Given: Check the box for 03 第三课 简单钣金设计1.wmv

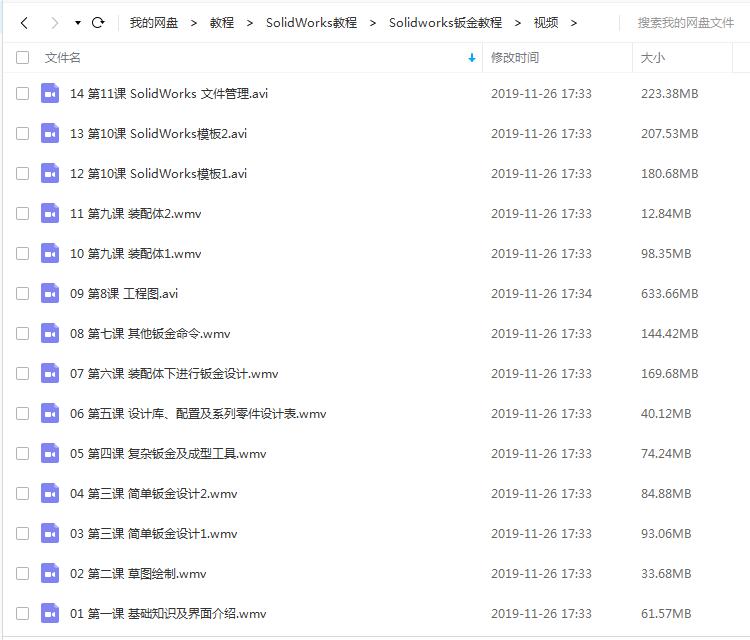Looking at the screenshot, I should 22,533.
